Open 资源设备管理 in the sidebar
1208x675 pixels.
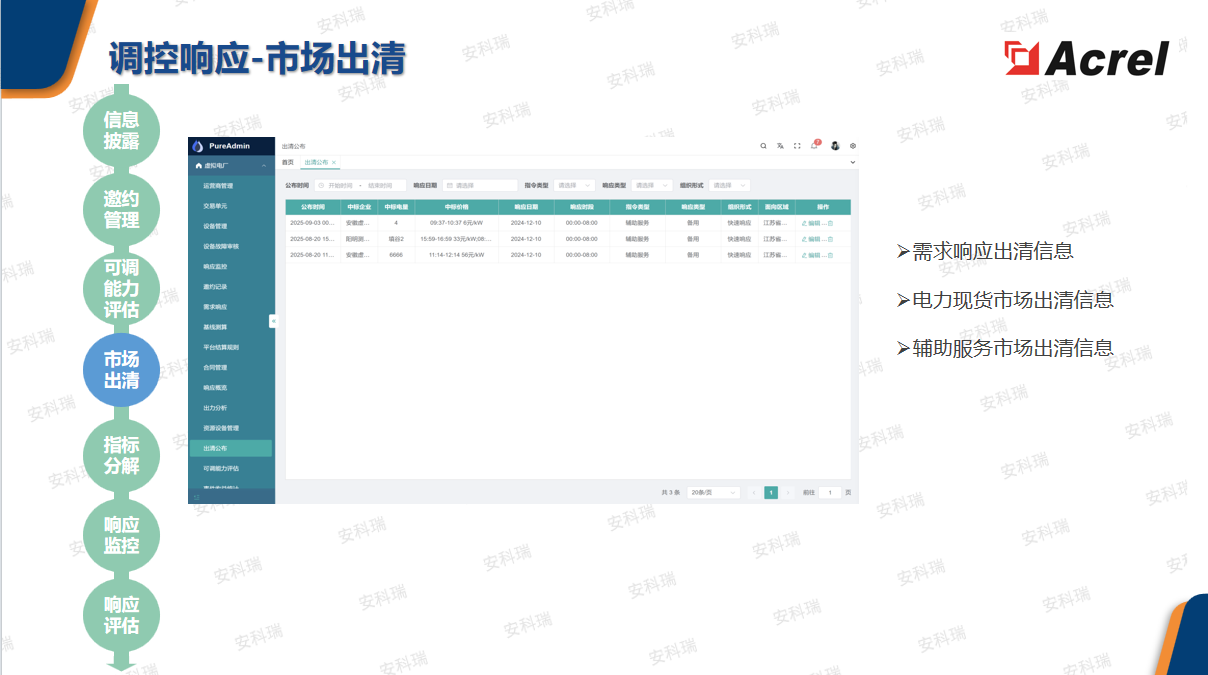pos(231,428)
